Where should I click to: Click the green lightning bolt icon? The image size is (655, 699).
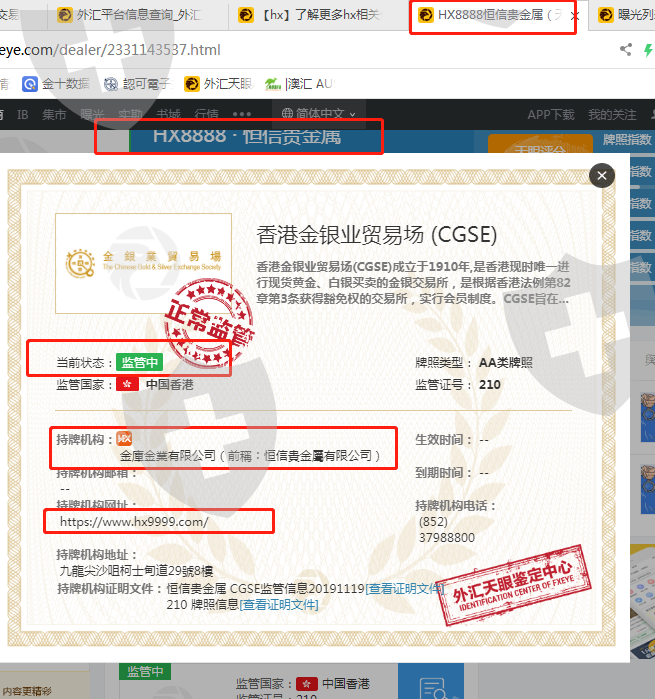(x=648, y=49)
